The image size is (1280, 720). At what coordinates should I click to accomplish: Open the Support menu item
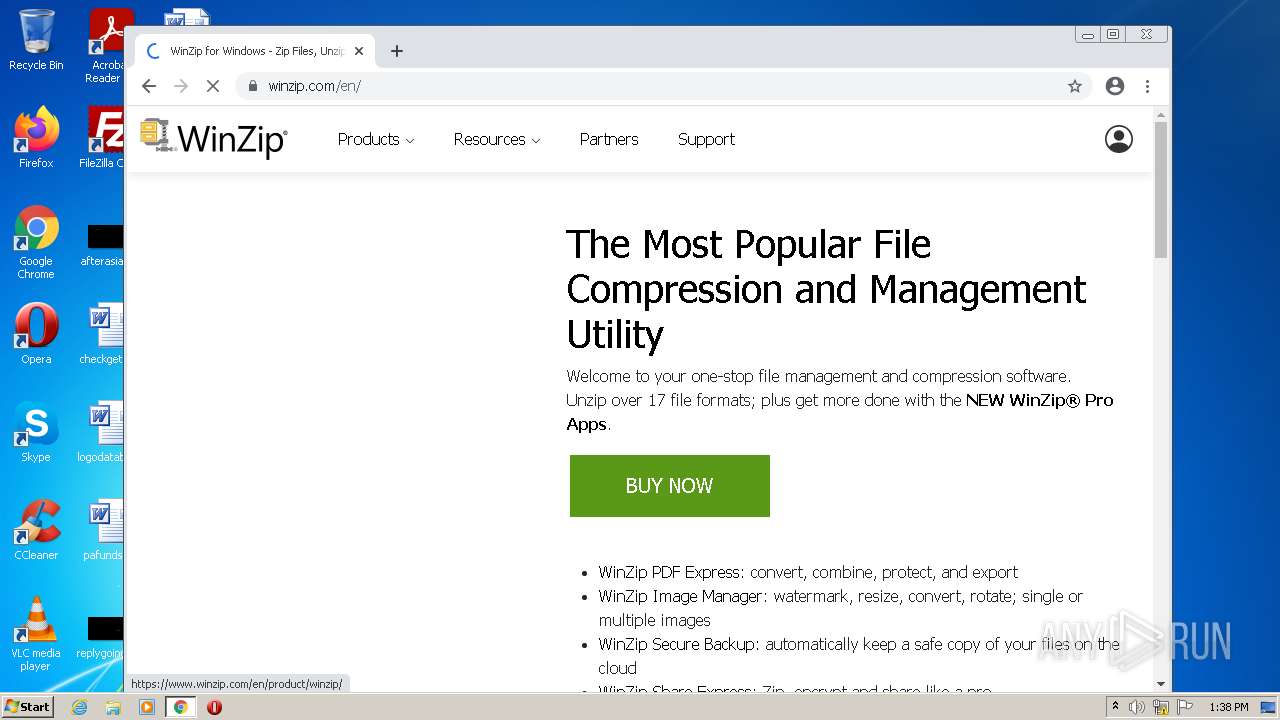(x=706, y=139)
